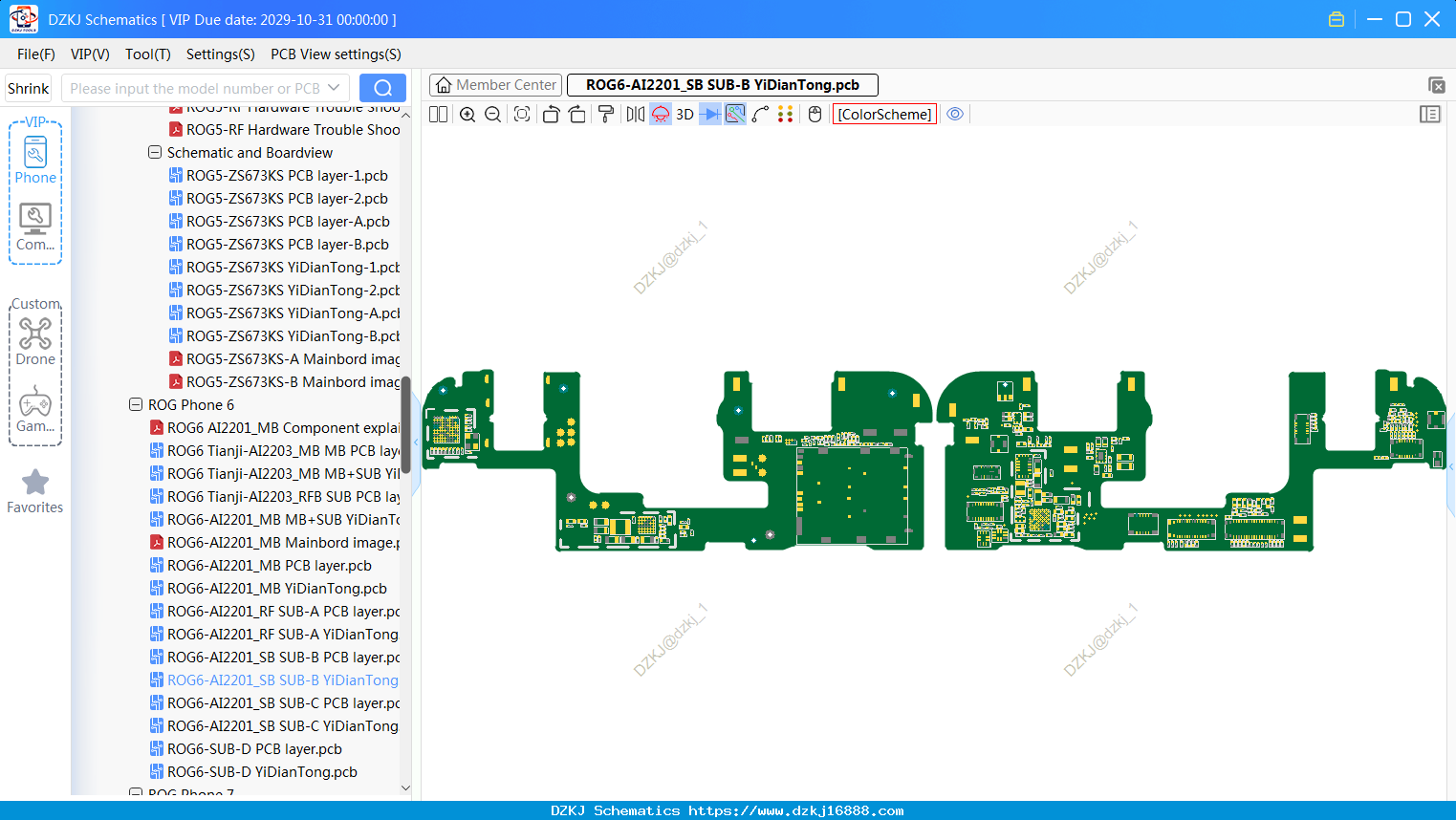Mirror the board with flip icon
The image size is (1456, 820).
click(x=635, y=114)
